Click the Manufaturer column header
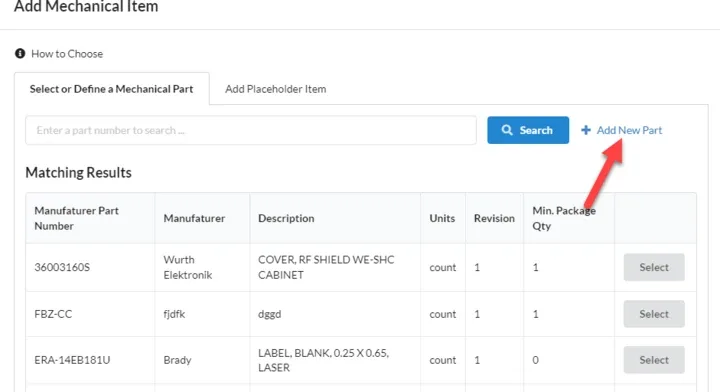 click(194, 218)
